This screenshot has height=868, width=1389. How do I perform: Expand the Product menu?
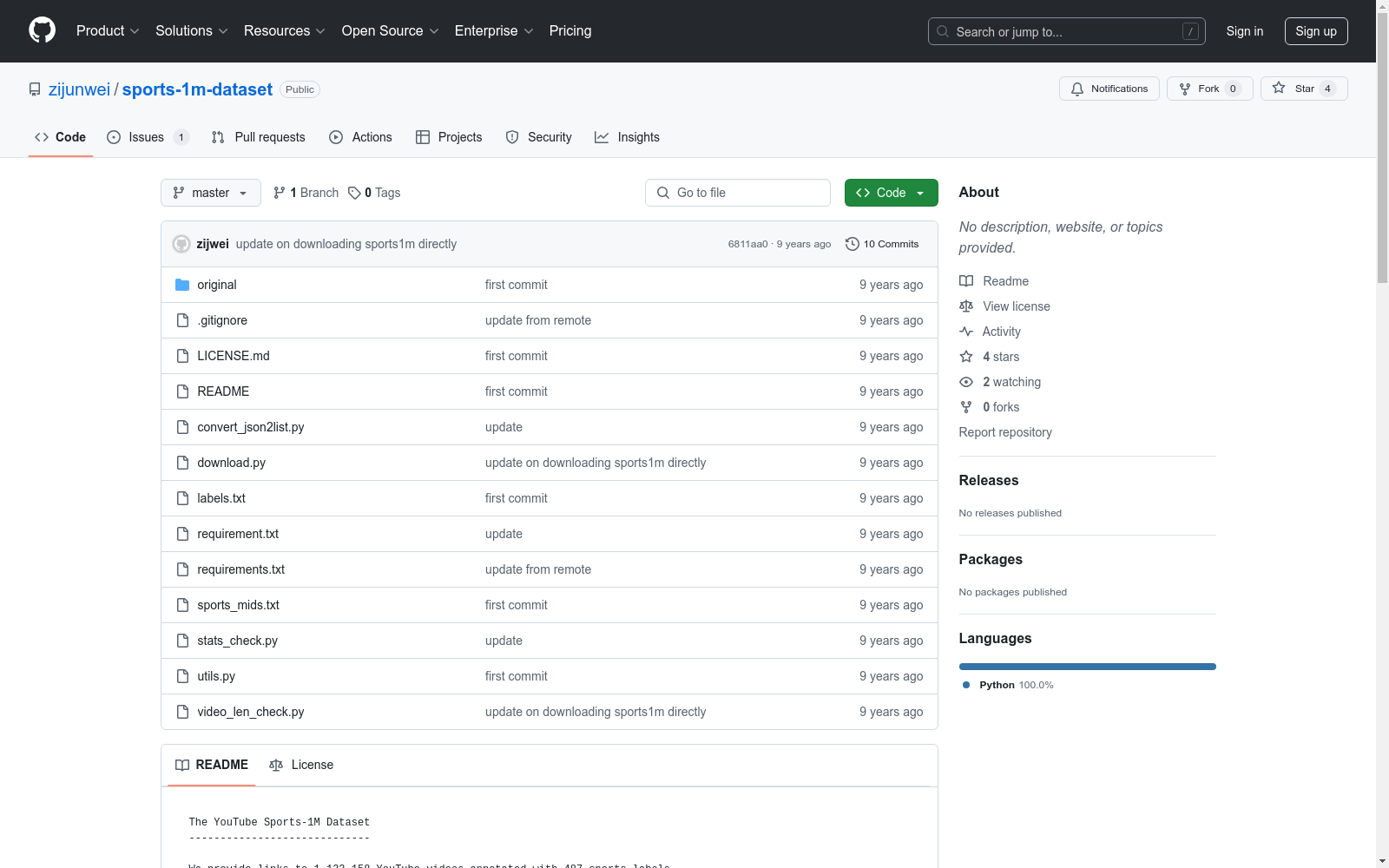[108, 31]
